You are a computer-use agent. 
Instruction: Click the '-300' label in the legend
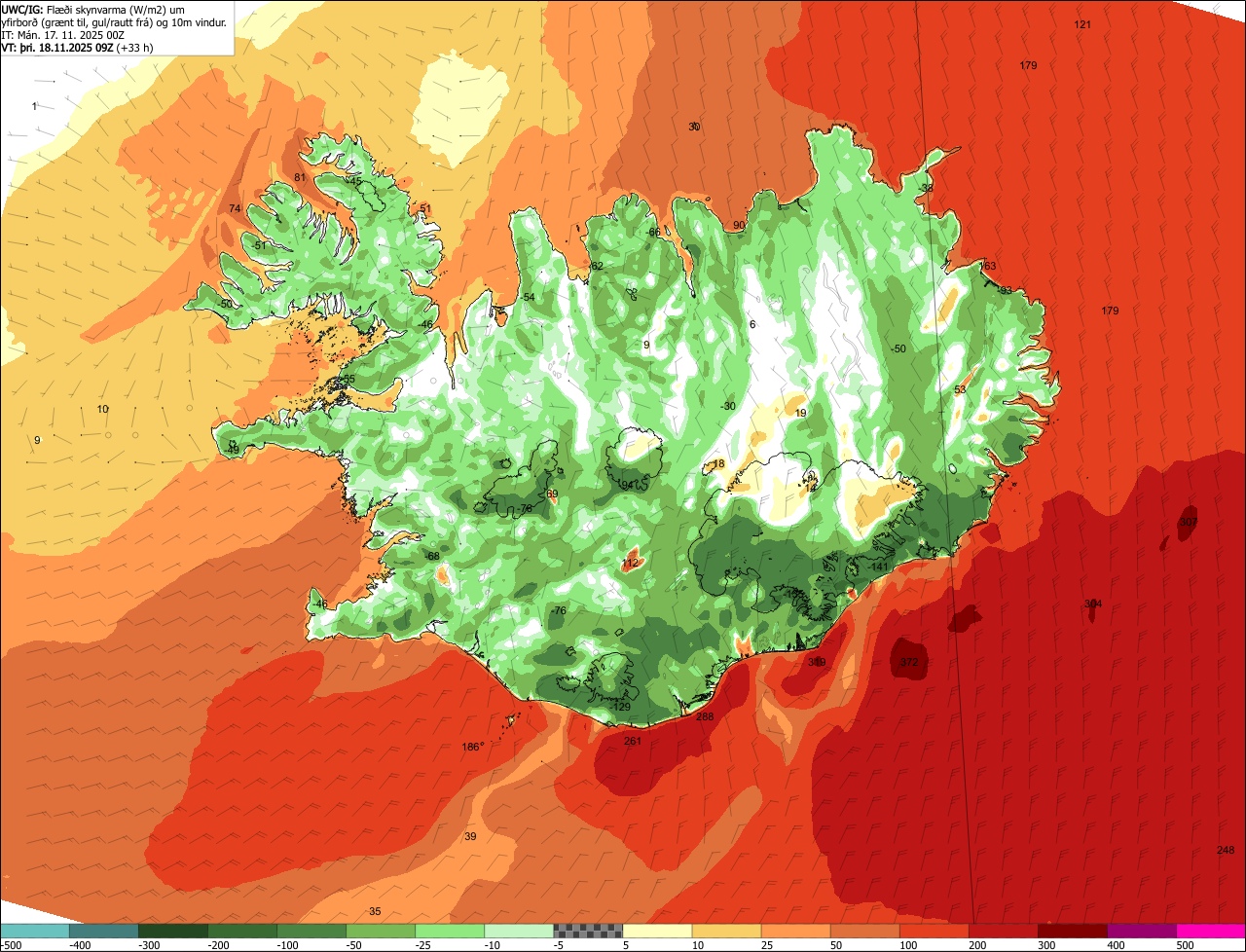click(x=148, y=944)
